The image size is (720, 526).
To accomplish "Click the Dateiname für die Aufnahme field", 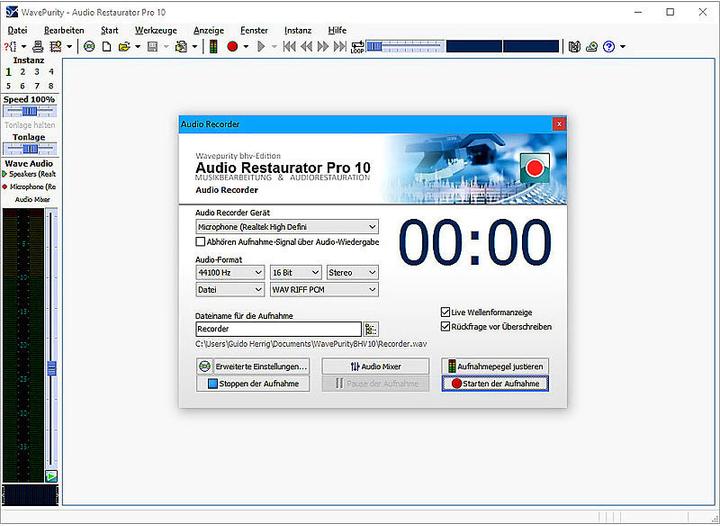I will point(279,329).
